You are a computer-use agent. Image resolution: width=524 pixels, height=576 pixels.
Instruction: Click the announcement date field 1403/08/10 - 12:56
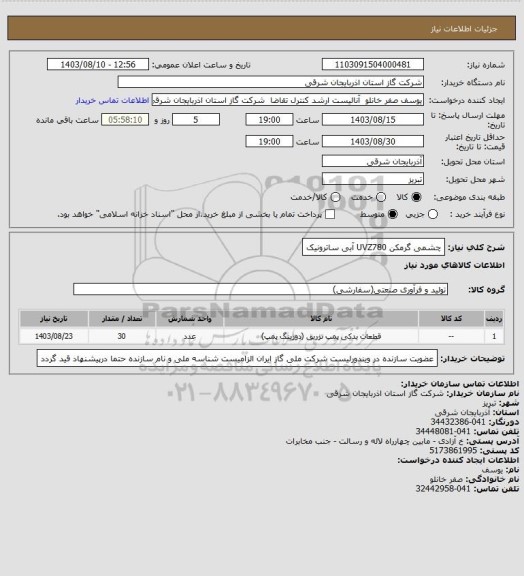pos(98,64)
